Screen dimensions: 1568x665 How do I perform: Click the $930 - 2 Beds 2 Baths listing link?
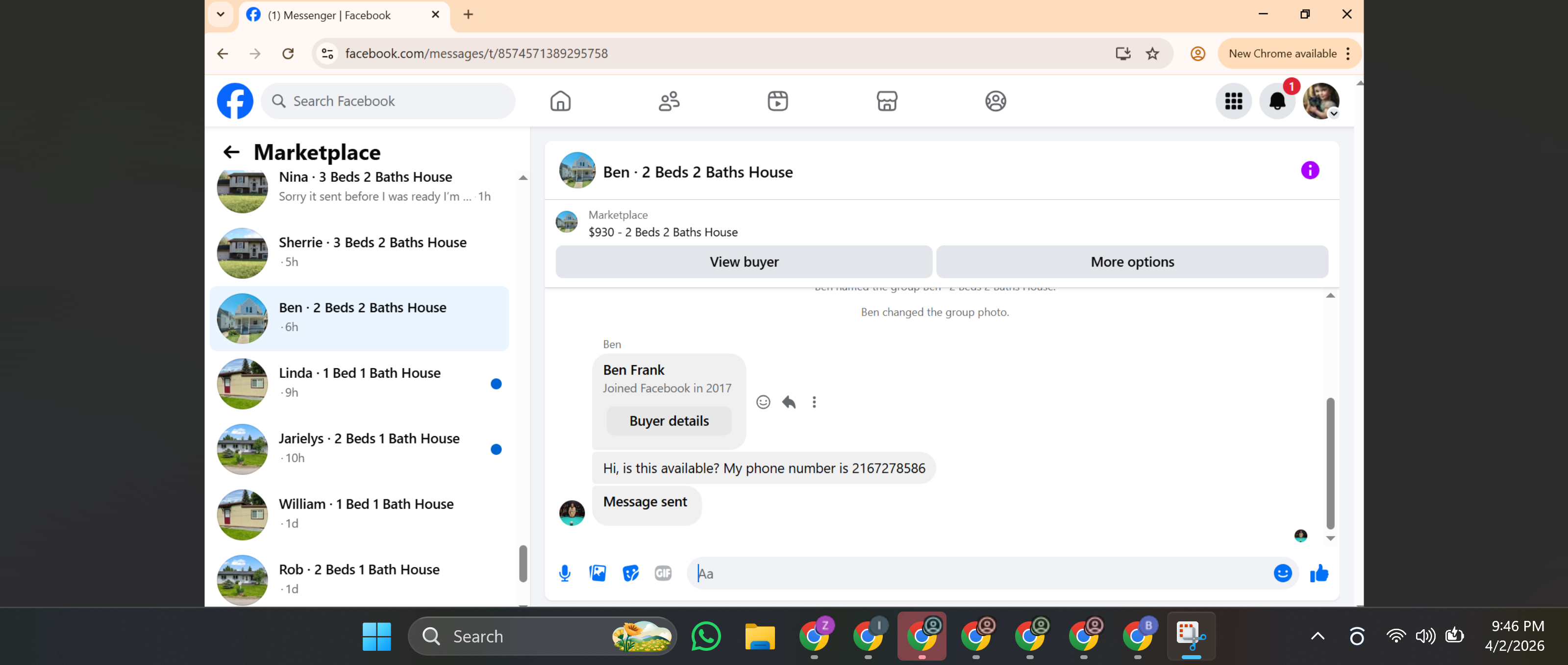click(662, 232)
